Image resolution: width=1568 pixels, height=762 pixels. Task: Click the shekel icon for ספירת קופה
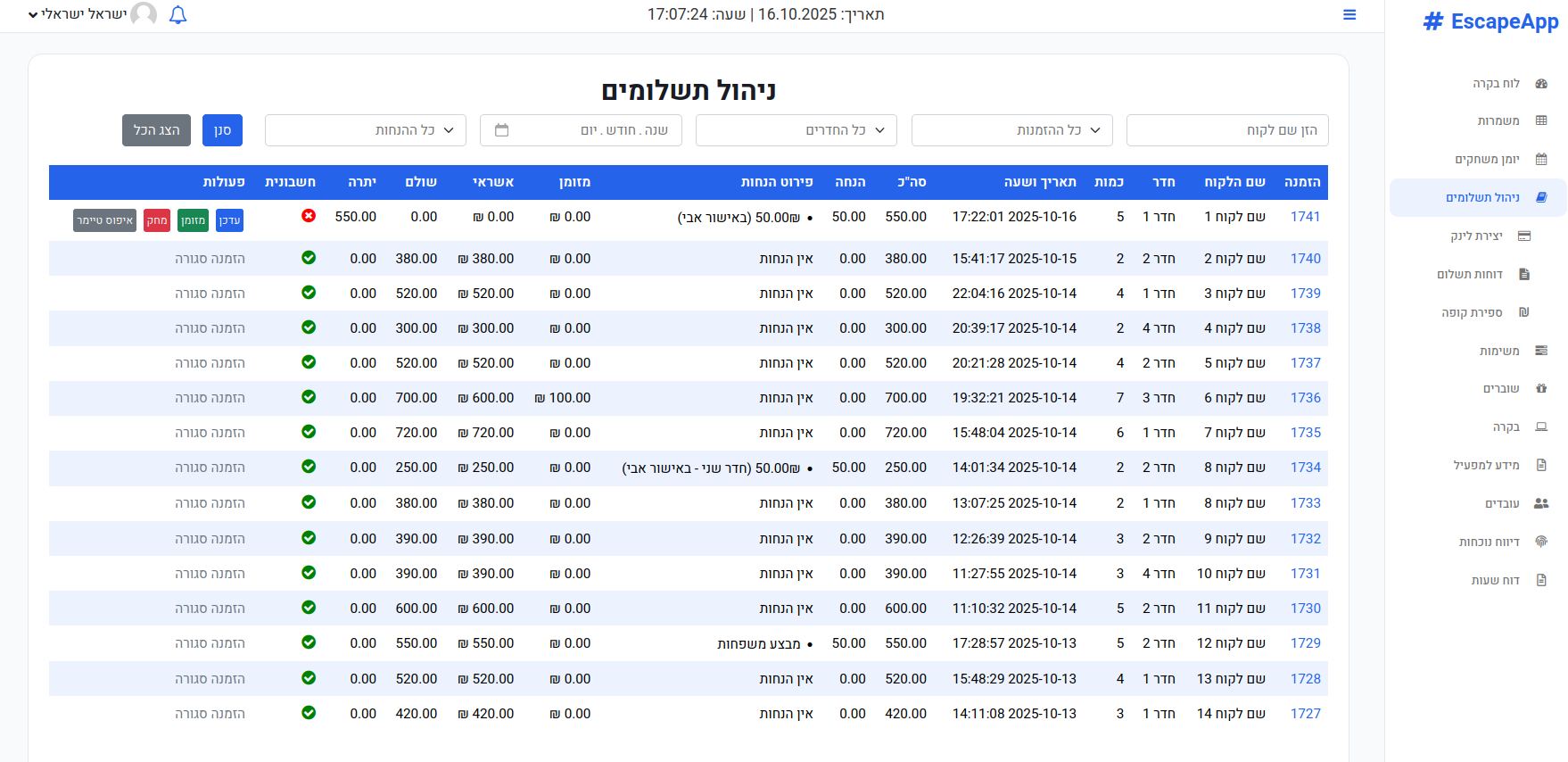click(1523, 312)
